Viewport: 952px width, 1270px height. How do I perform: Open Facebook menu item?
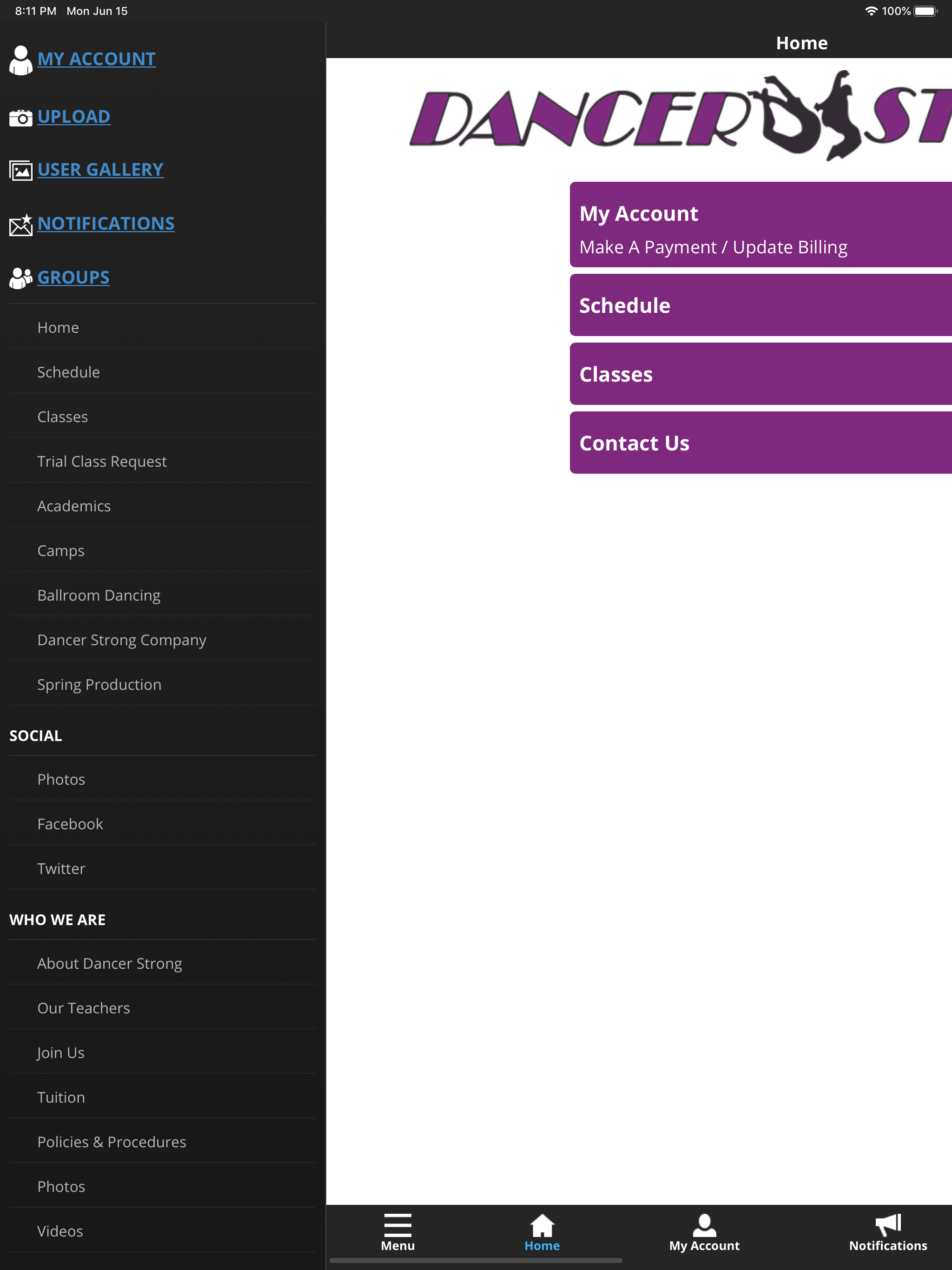(x=163, y=824)
